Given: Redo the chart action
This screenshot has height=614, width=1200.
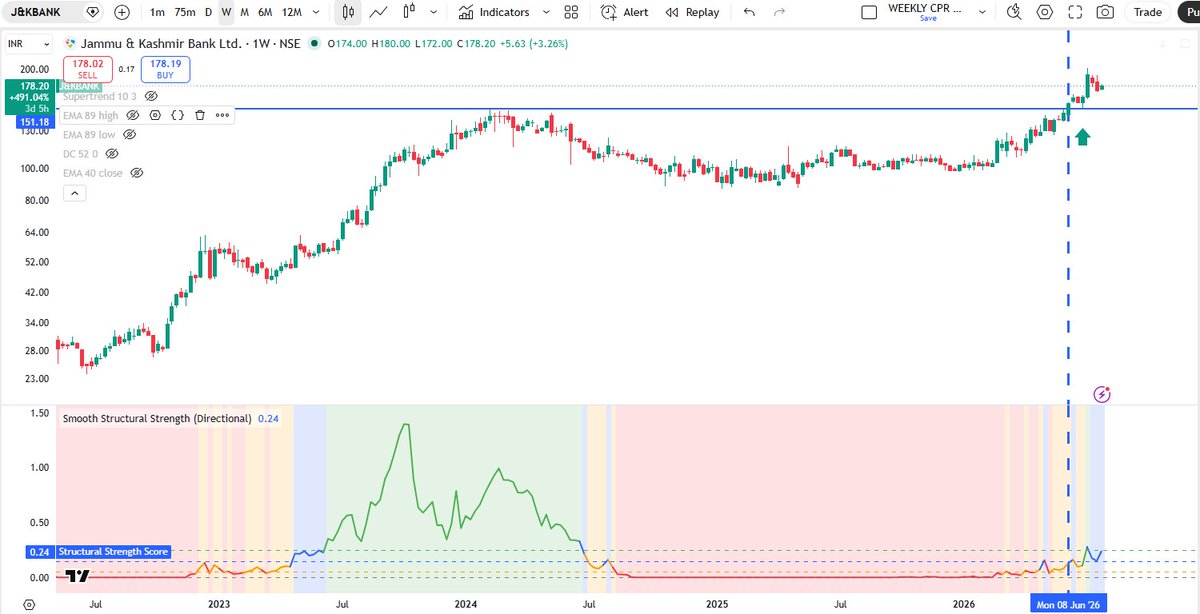Looking at the screenshot, I should point(781,12).
